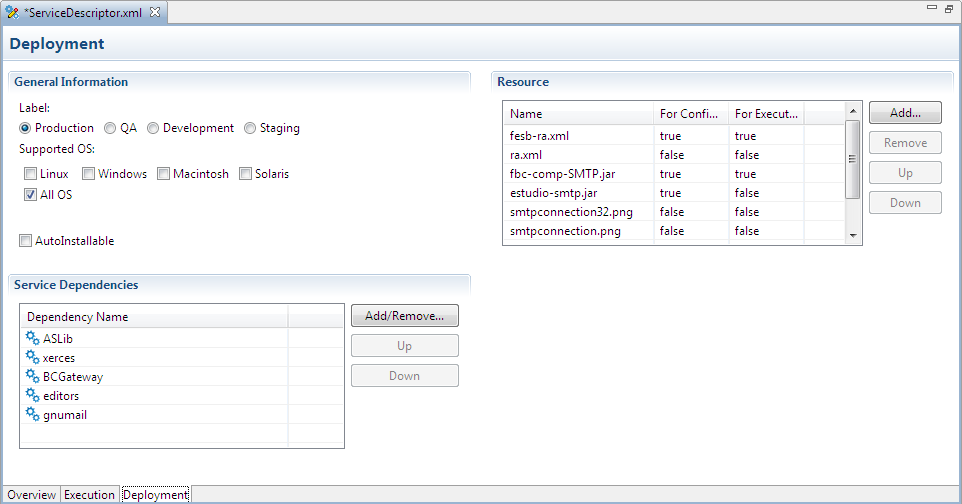Enable the Linux supported OS checkbox
Screen dimensions: 962x504
pyautogui.click(x=31, y=174)
